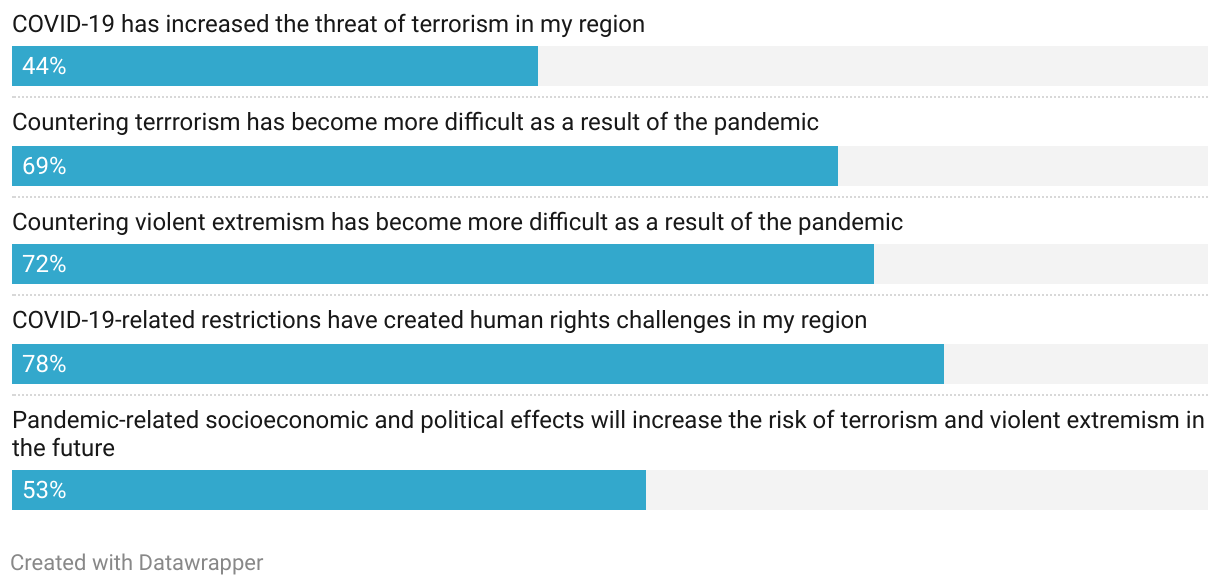The height and width of the screenshot is (588, 1220).
Task: Click 'Pandemic-related socioeconomic and political effects' label
Action: (608, 433)
